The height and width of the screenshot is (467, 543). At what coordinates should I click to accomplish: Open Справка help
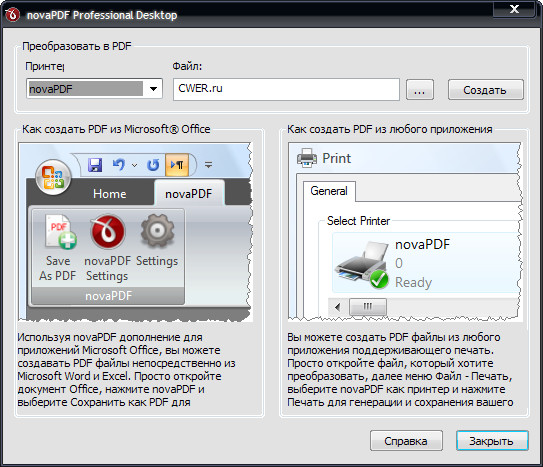click(x=406, y=441)
